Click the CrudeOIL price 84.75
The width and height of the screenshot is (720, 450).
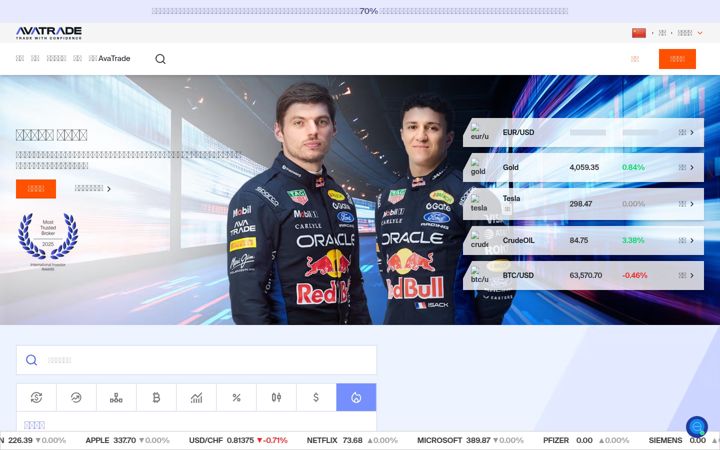point(579,240)
